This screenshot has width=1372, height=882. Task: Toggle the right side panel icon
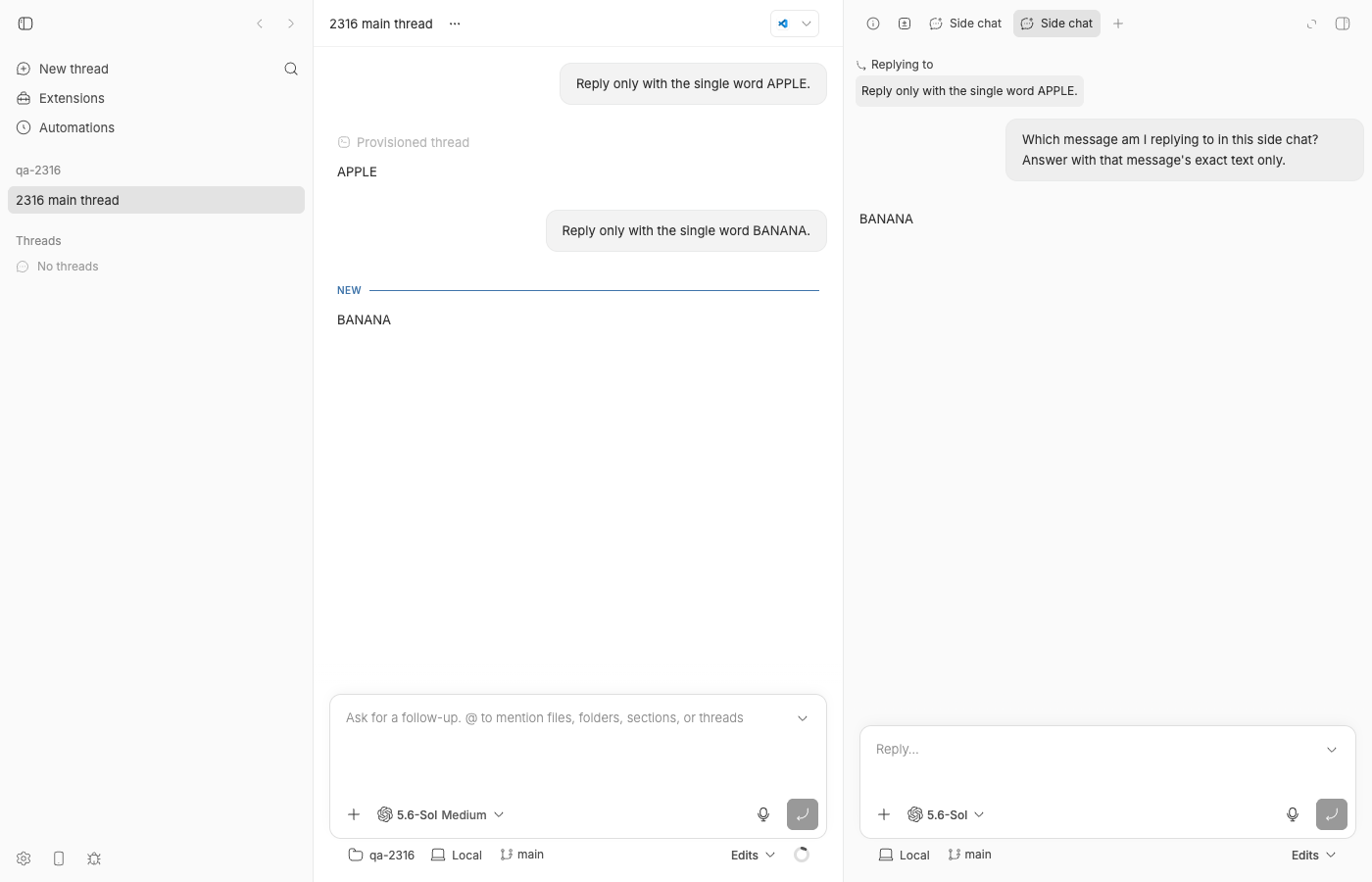(1343, 24)
